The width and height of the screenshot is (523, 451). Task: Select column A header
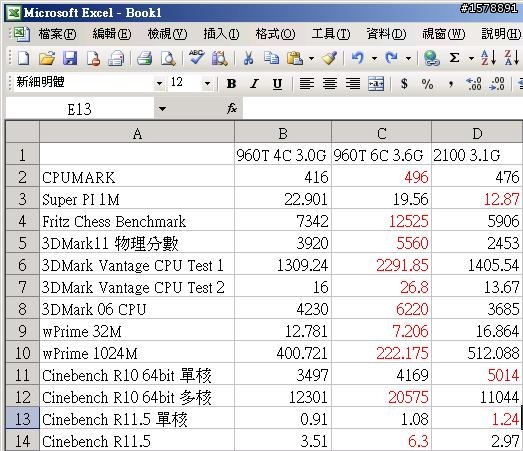[x=137, y=133]
